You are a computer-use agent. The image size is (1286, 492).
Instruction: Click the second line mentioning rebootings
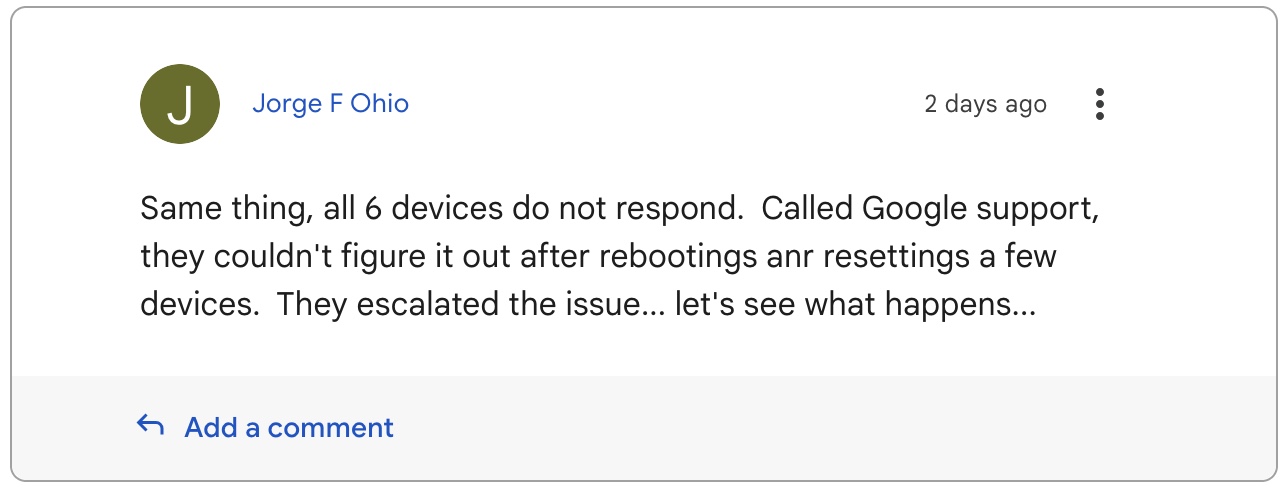pos(598,258)
